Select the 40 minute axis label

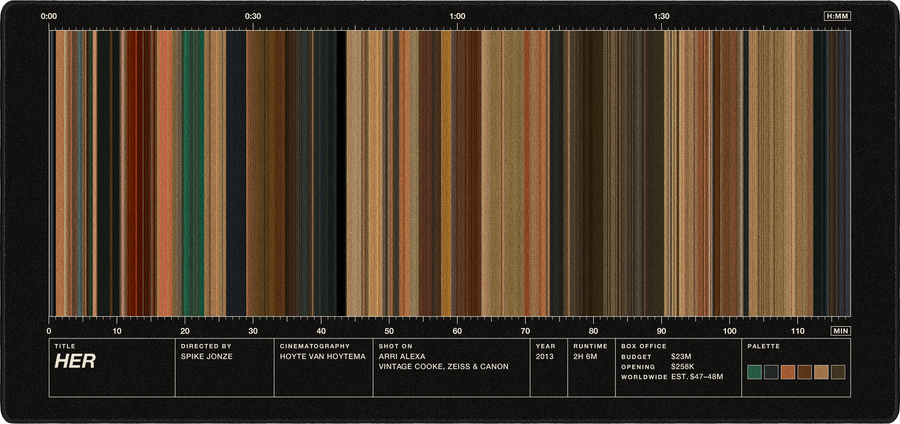click(321, 331)
